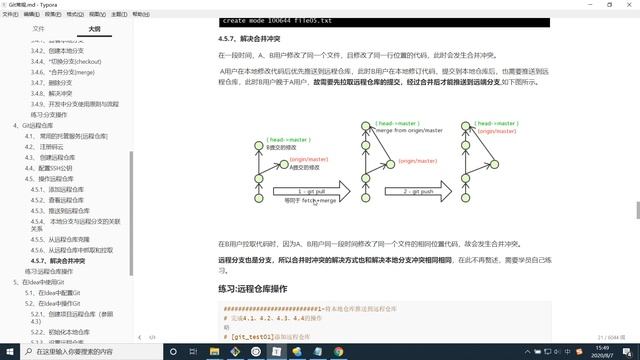Open the 文件 menu in menu bar

point(10,14)
